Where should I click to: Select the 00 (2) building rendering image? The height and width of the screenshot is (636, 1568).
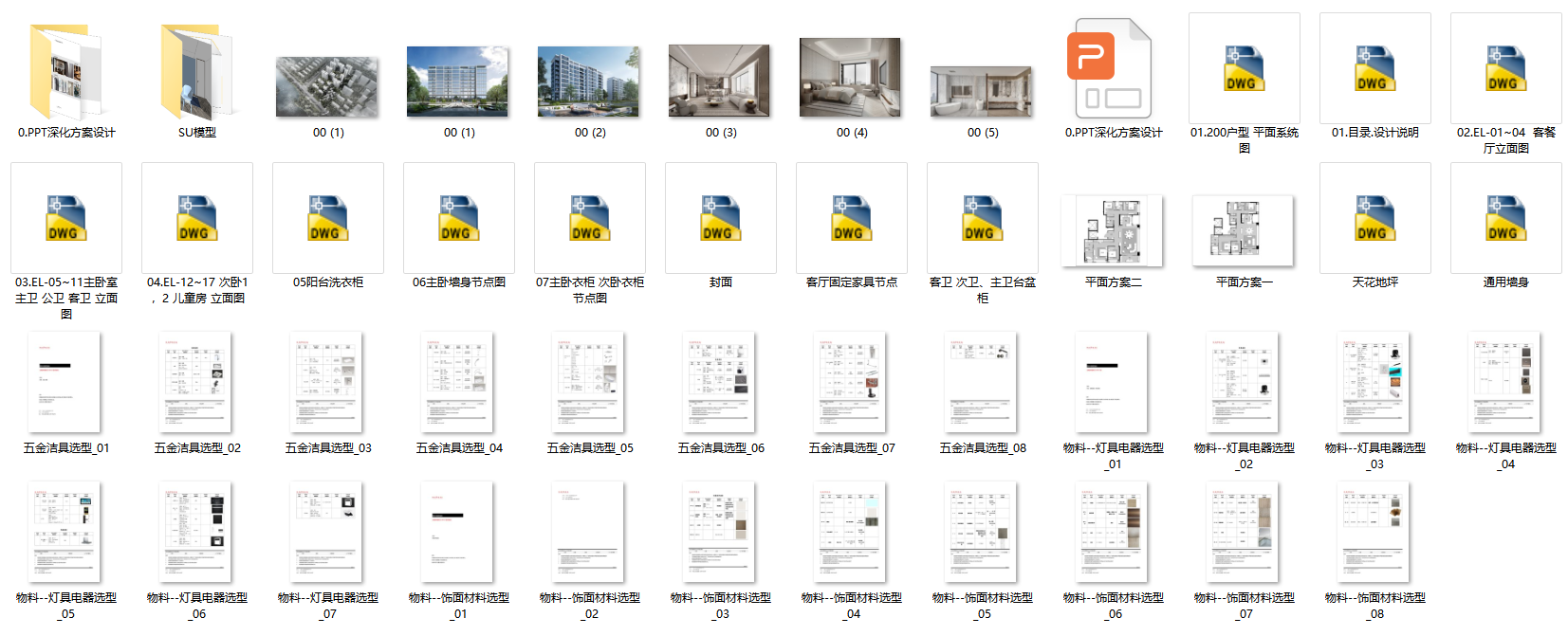click(x=589, y=82)
